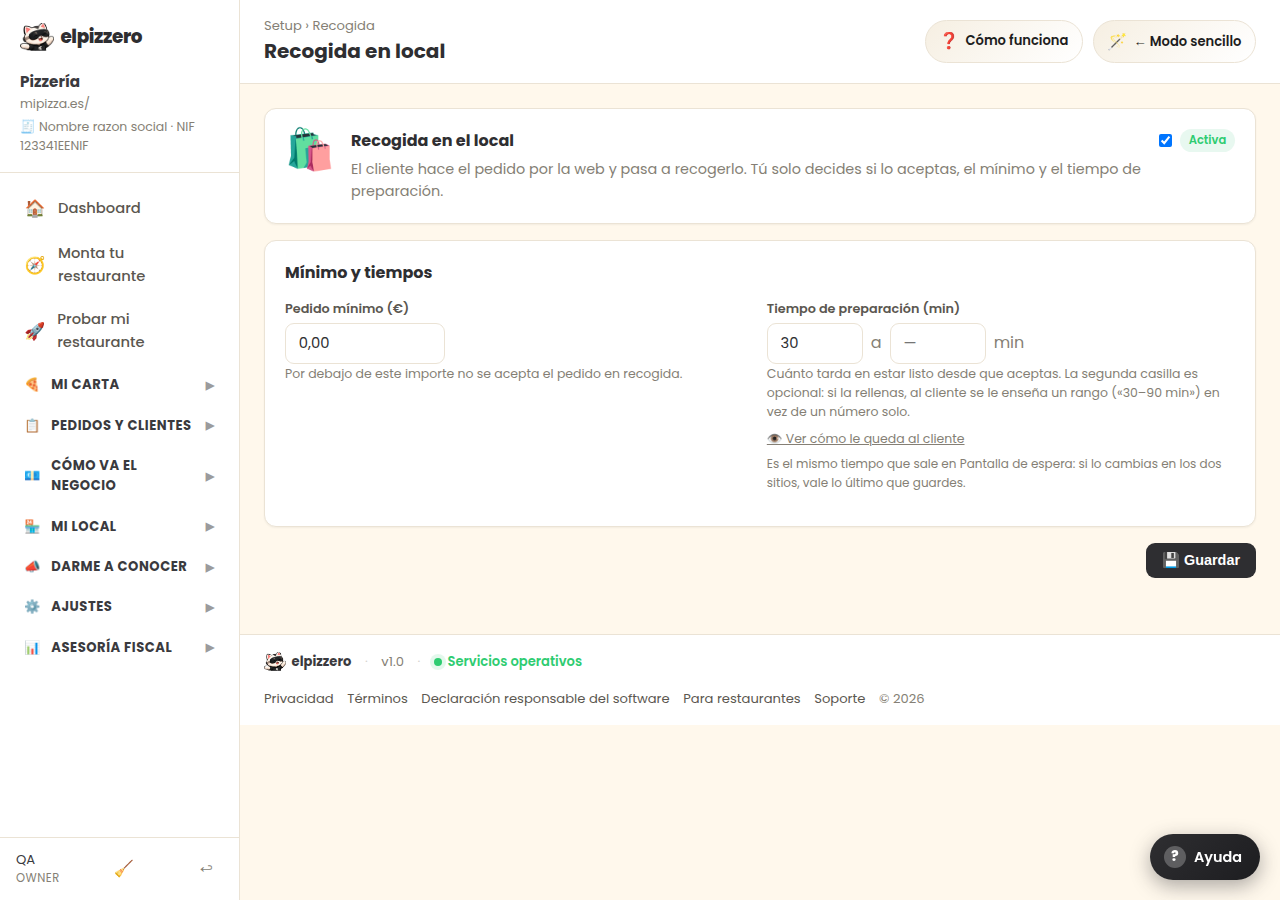Click the elpizzero raccoon logo in sidebar
Viewport: 1280px width, 900px height.
[x=37, y=37]
